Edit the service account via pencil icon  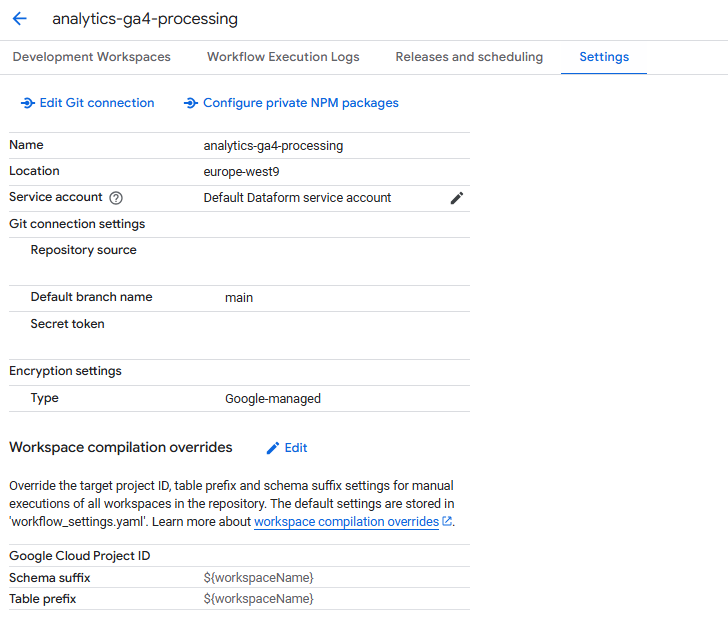457,198
